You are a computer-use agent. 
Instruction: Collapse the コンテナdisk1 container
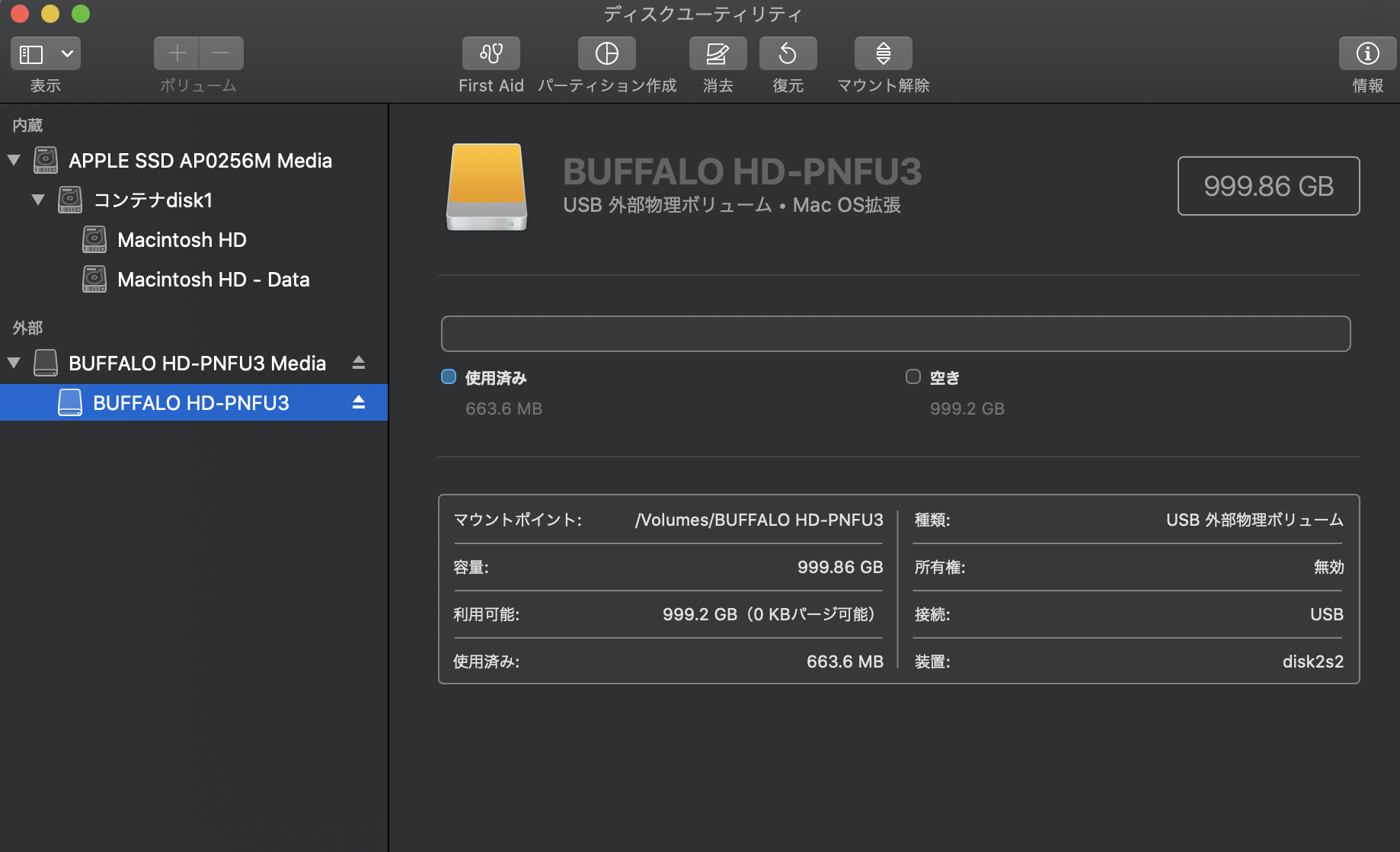38,200
